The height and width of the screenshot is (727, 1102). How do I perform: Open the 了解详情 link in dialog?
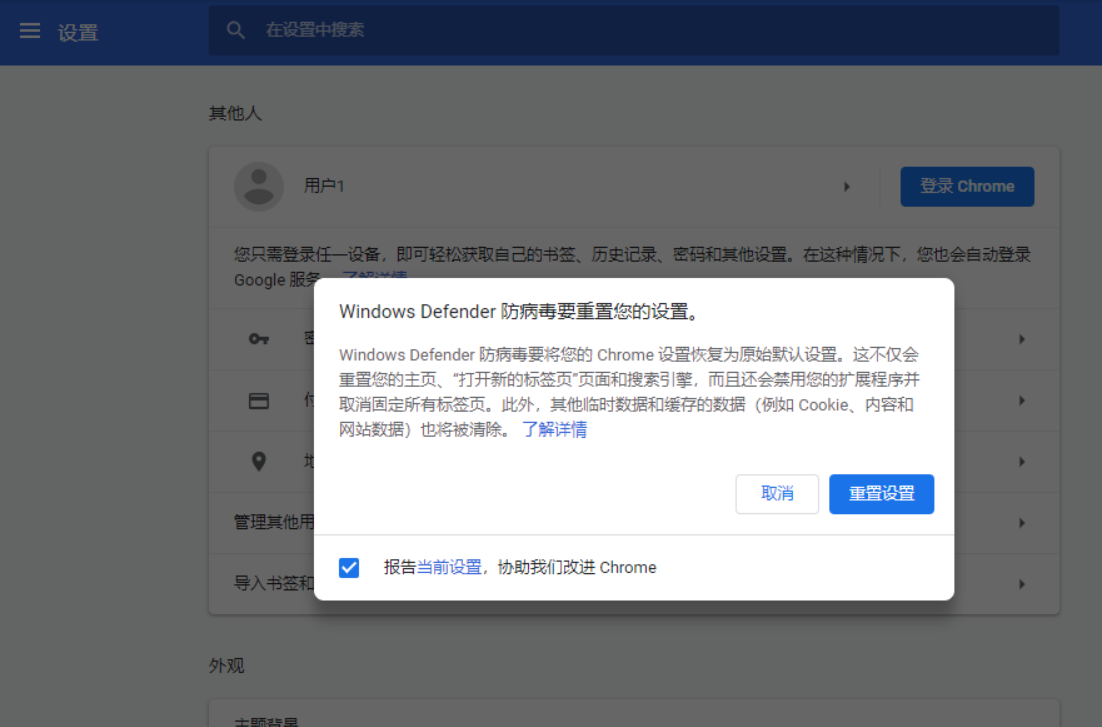point(555,430)
